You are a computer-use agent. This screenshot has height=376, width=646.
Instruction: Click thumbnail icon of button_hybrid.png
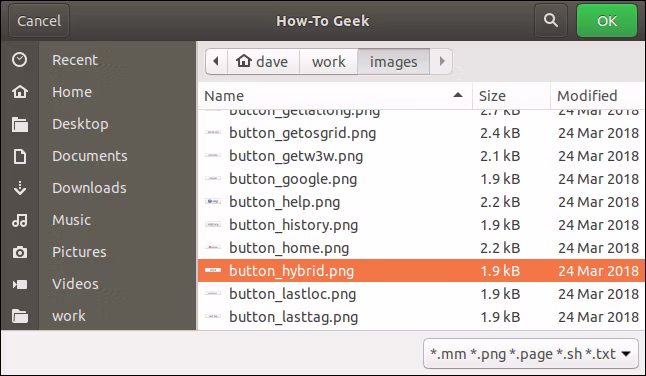[x=213, y=270]
